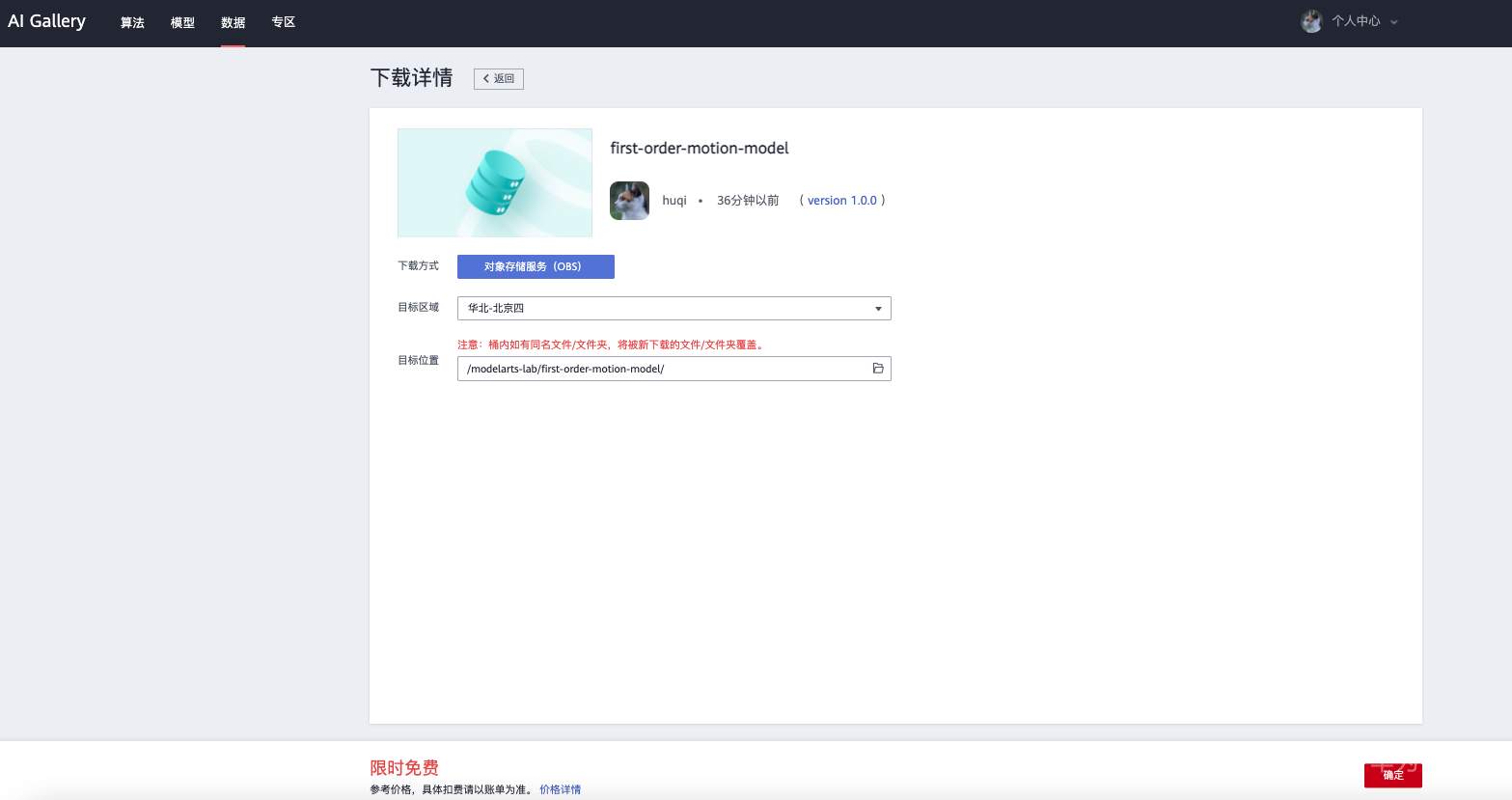Open the 价格详情 pricing link
Viewport: 1512px width, 800px height.
click(561, 789)
